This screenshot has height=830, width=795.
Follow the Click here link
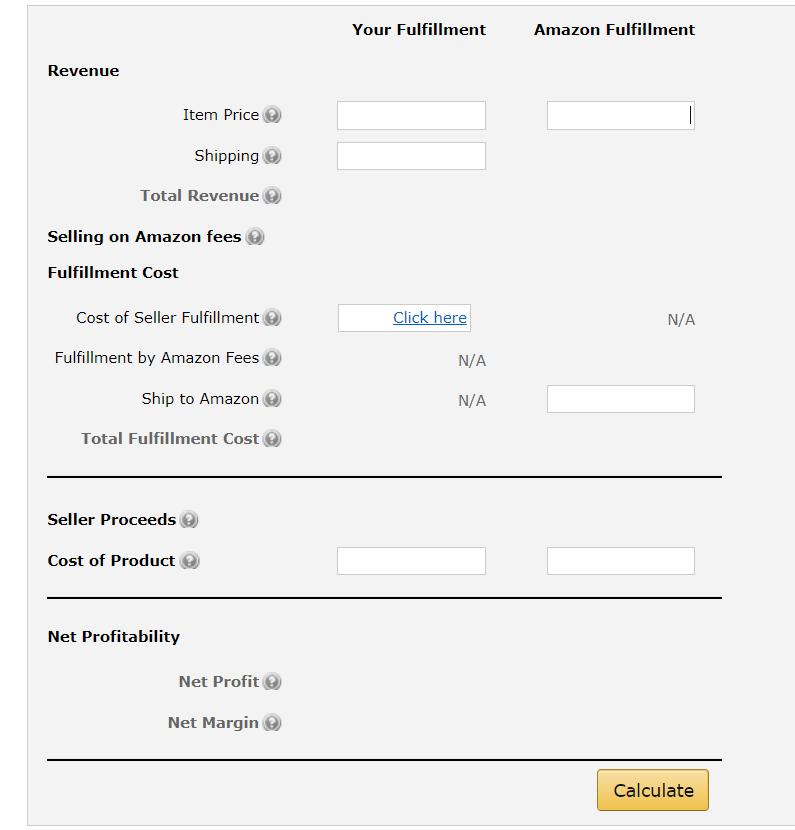[x=430, y=318]
